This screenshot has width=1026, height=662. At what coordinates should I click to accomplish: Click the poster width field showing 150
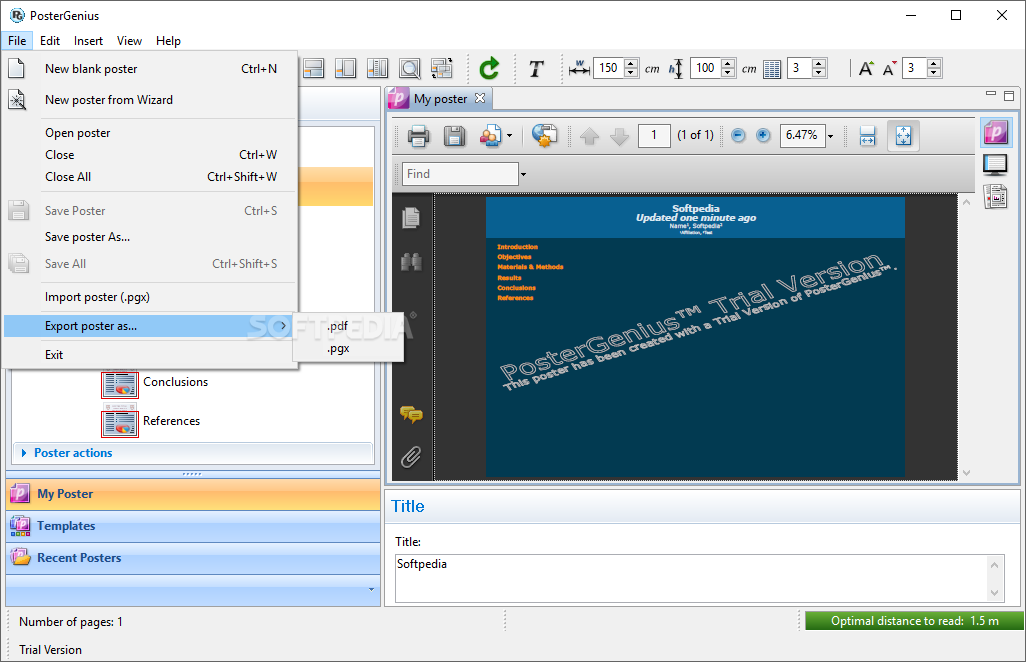coord(608,68)
